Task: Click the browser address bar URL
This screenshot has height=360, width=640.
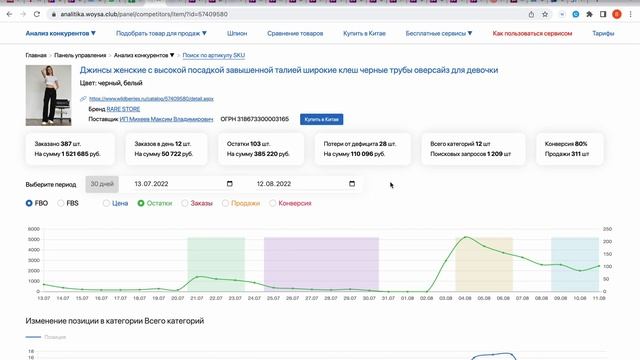Action: point(144,14)
